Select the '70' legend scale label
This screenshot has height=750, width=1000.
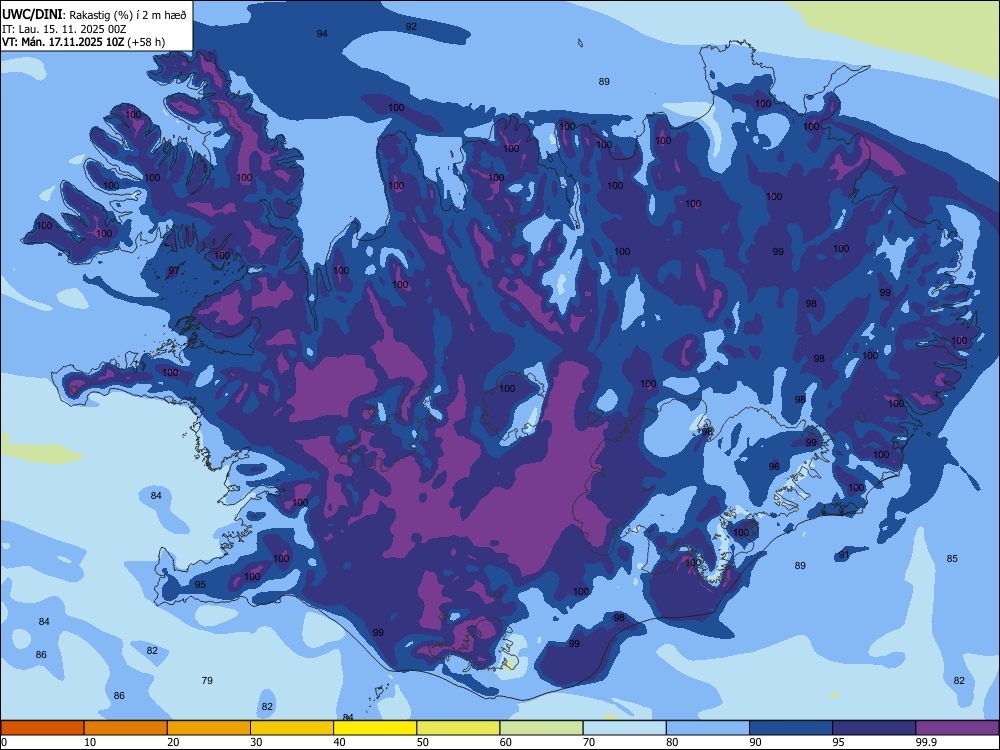[x=589, y=742]
